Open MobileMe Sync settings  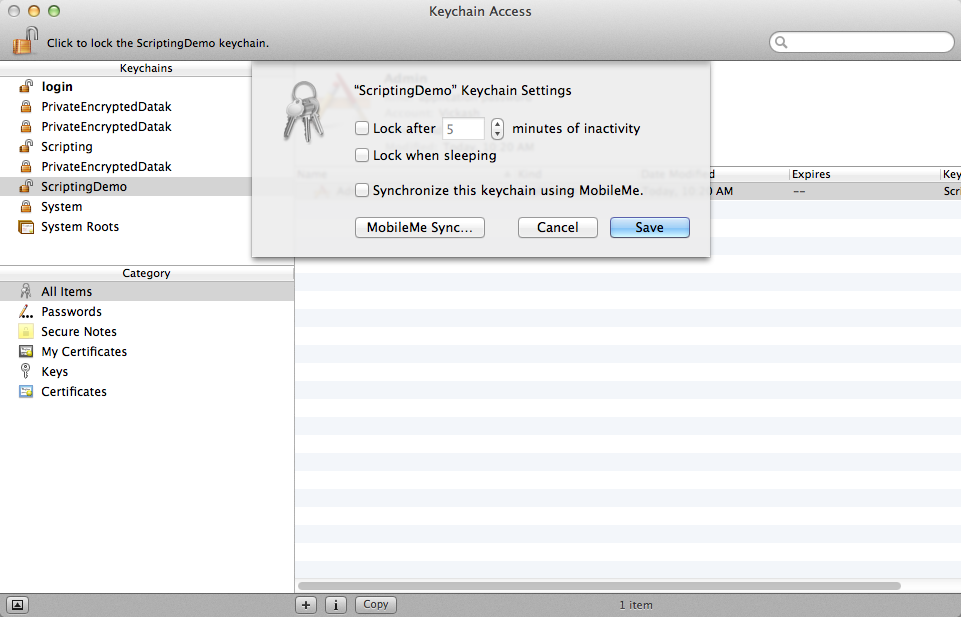coord(419,227)
